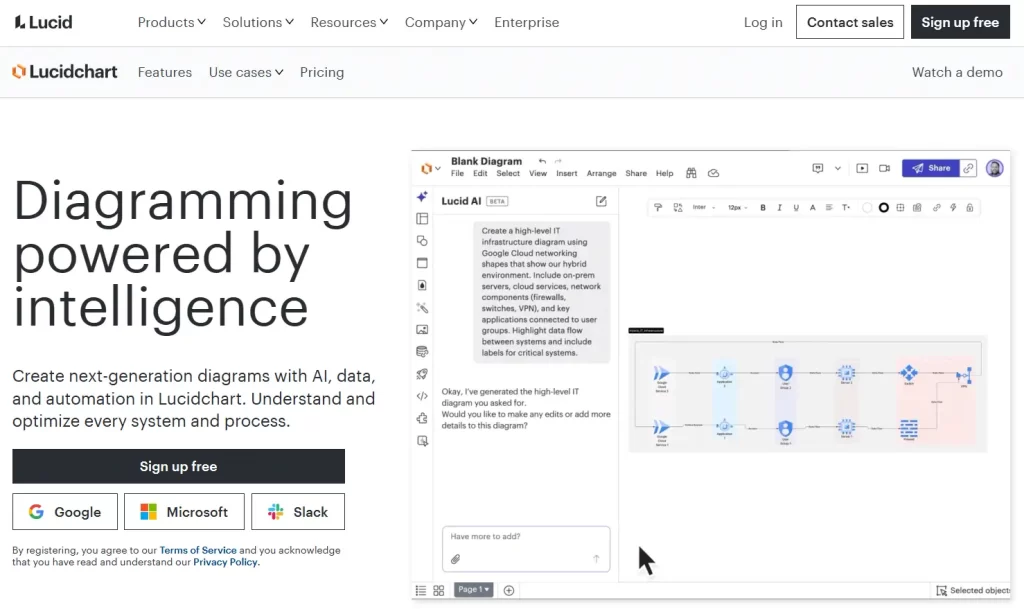Switch to page grid view icon
The image size is (1024, 609).
439,590
